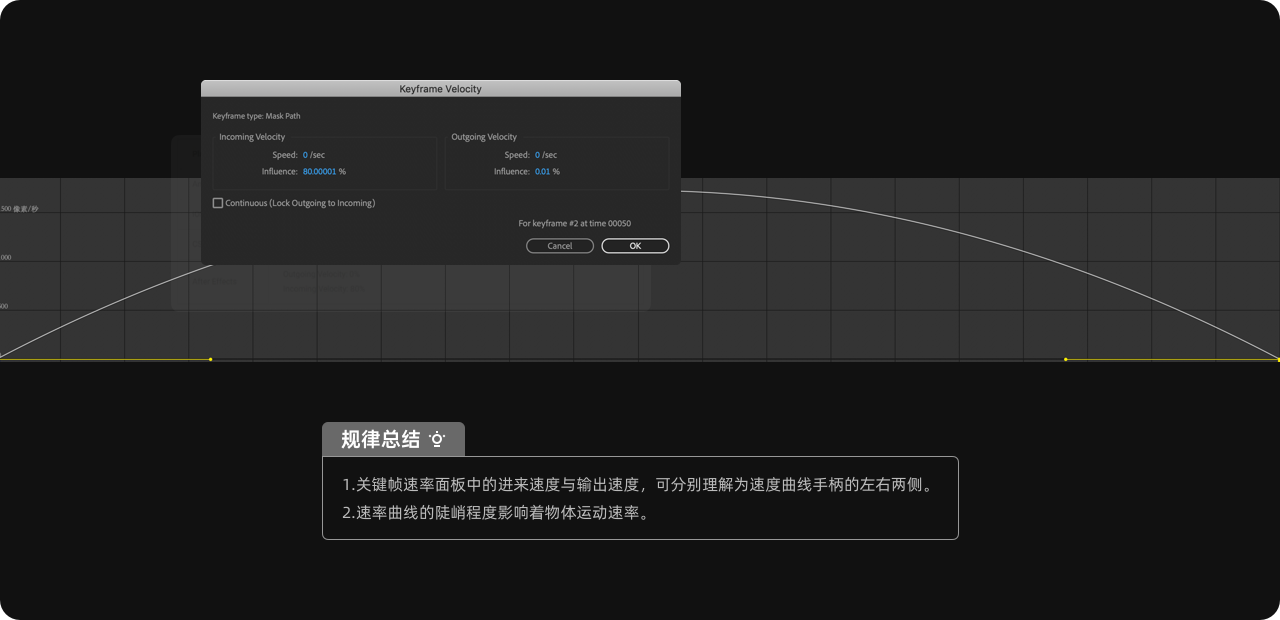Click 'For keyframe #2 at time 00050' text

(575, 224)
